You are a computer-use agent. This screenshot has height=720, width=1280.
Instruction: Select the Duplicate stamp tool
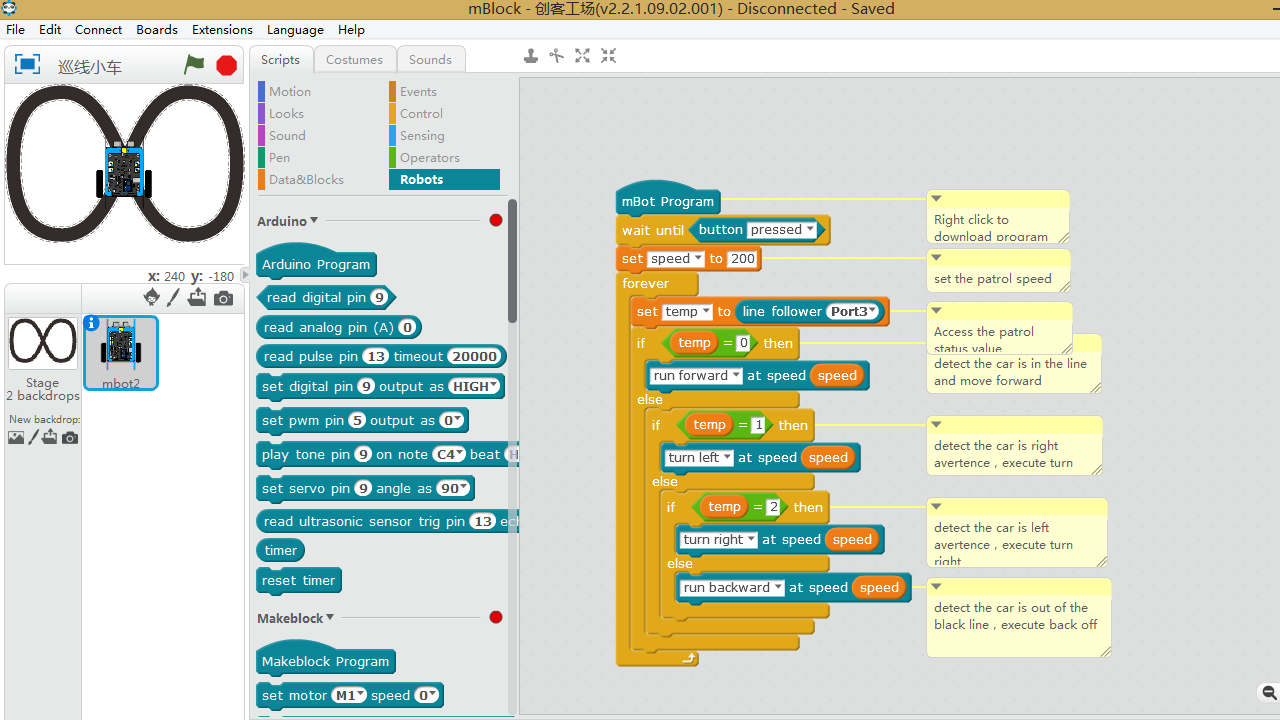[x=531, y=56]
